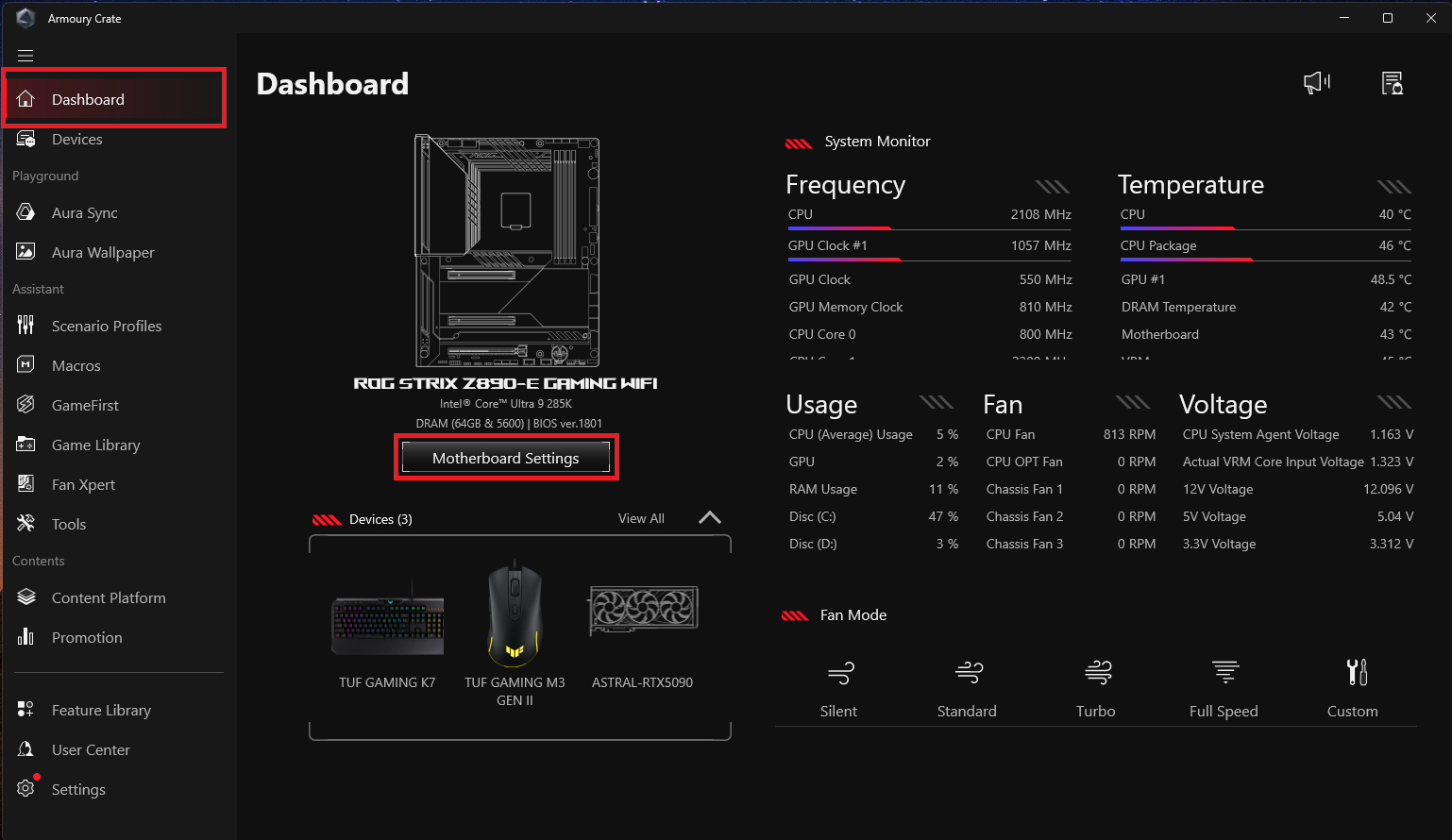Open the Aura Wallpaper label
The height and width of the screenshot is (840, 1452).
point(103,252)
